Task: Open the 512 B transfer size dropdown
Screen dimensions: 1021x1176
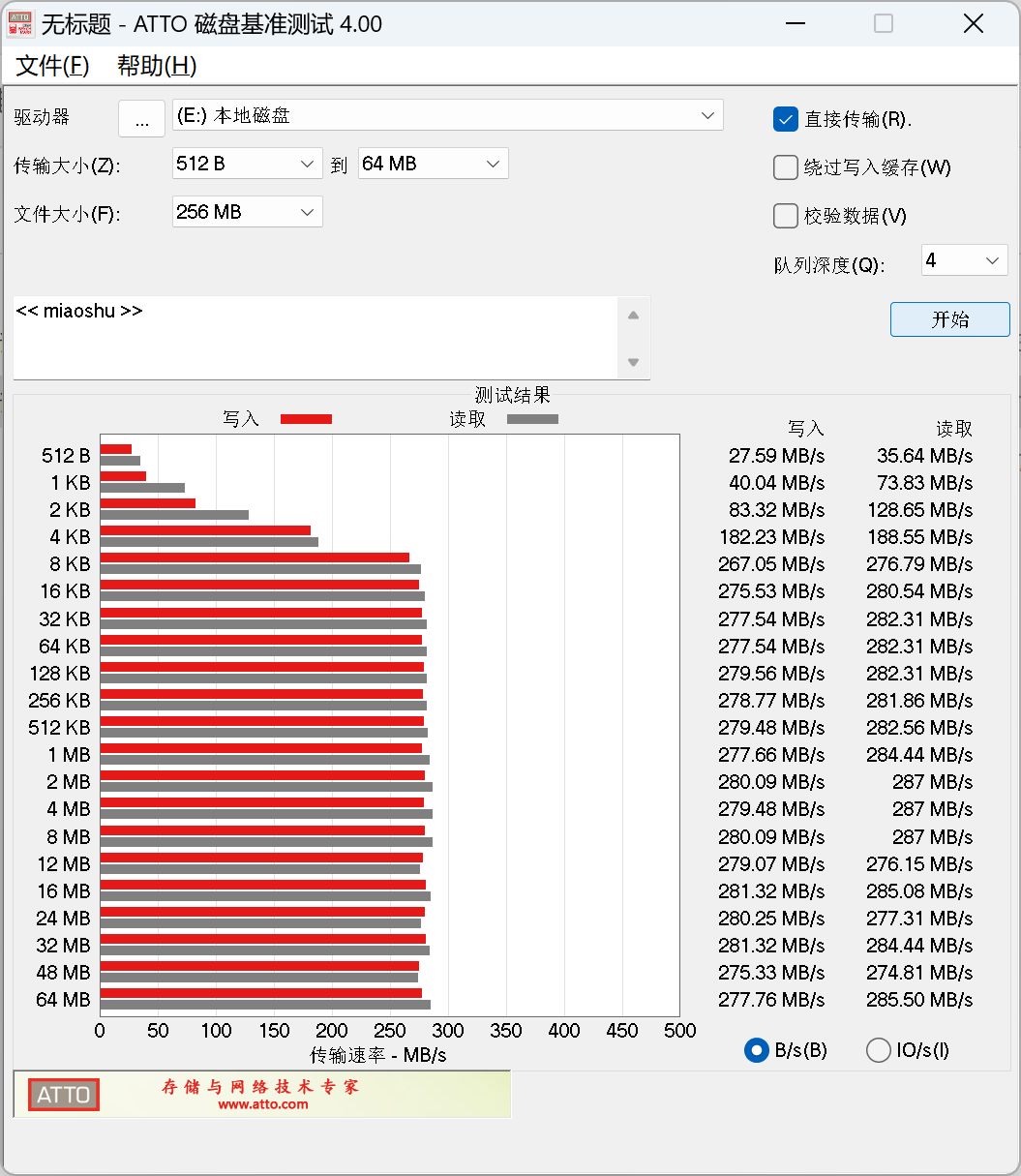Action: pos(248,164)
